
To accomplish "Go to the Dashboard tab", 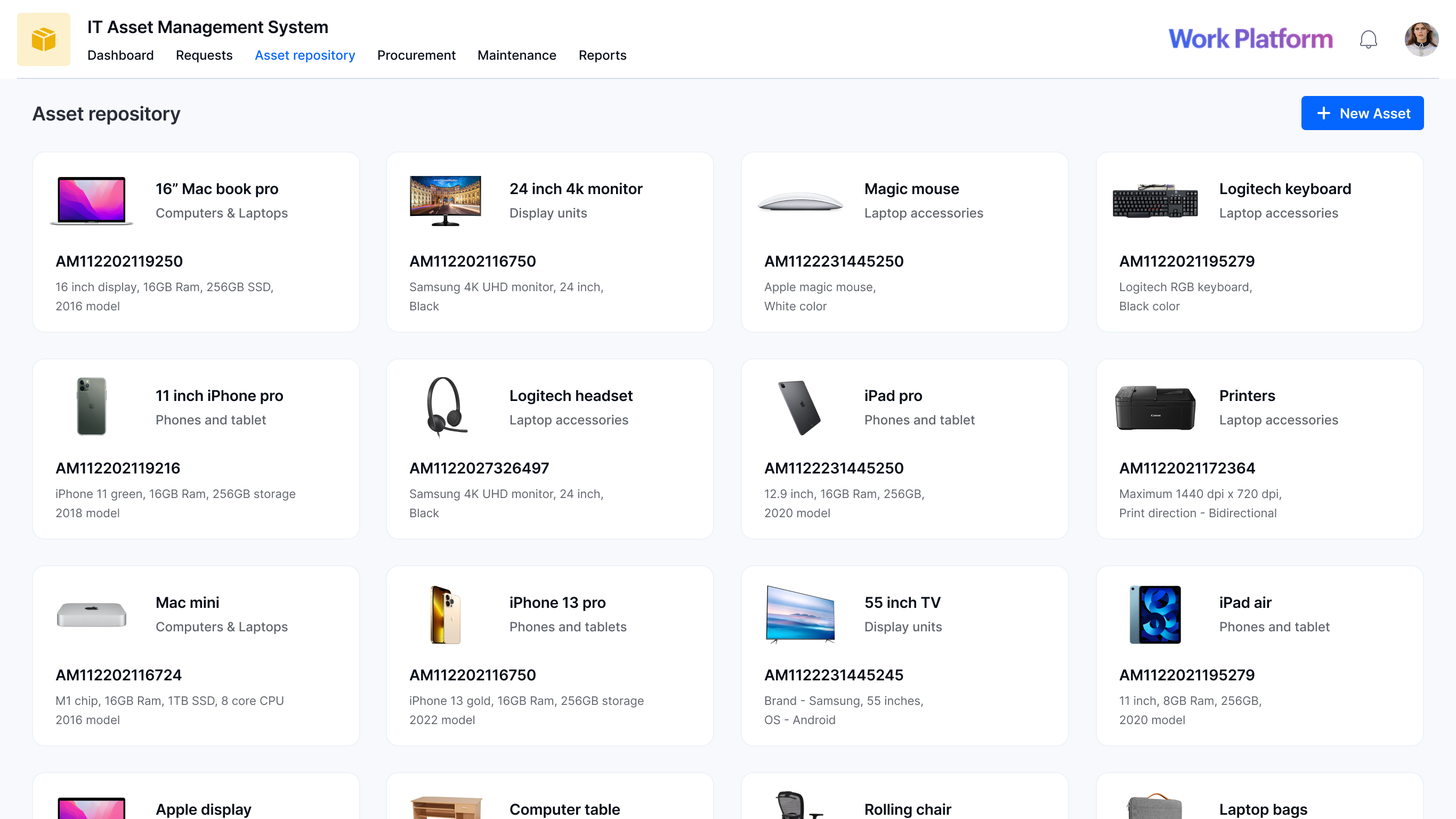I will [120, 55].
